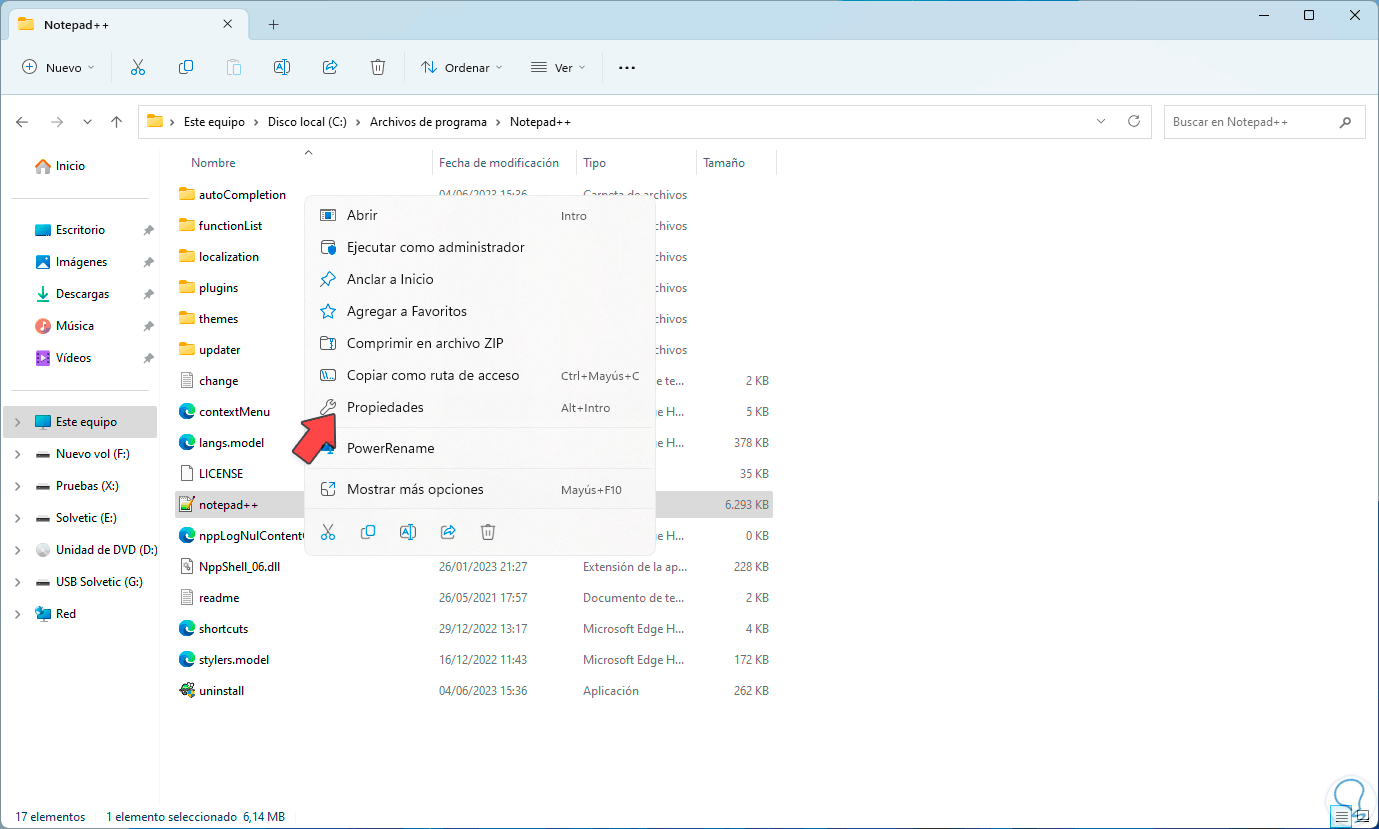Expand Nuevo vol (F:) in the sidebar
The image size is (1379, 829).
[x=18, y=454]
